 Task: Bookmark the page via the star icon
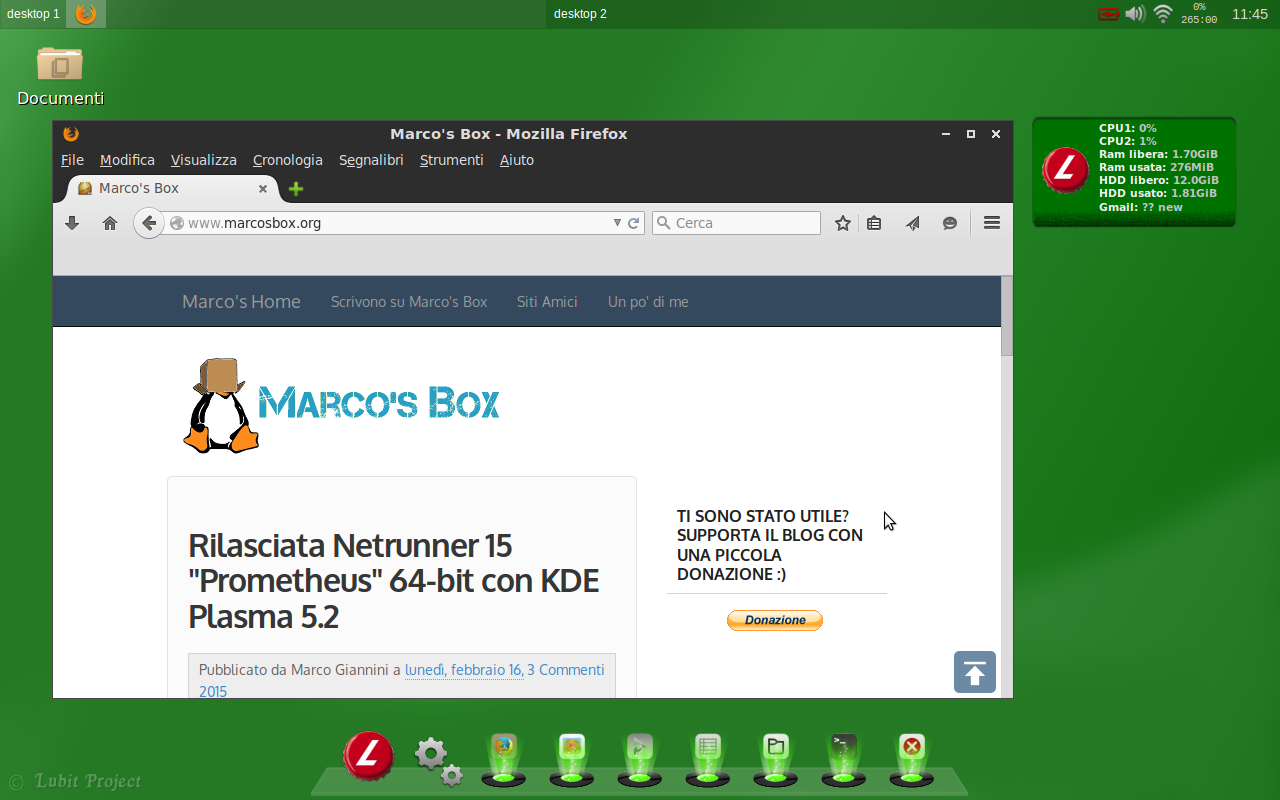tap(842, 222)
